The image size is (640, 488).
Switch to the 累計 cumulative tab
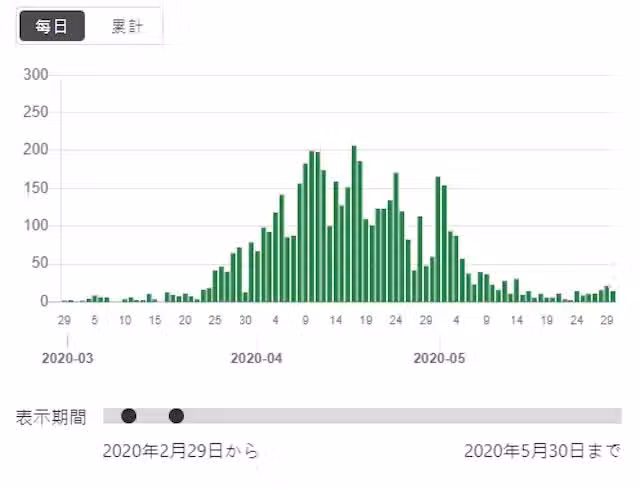click(124, 27)
